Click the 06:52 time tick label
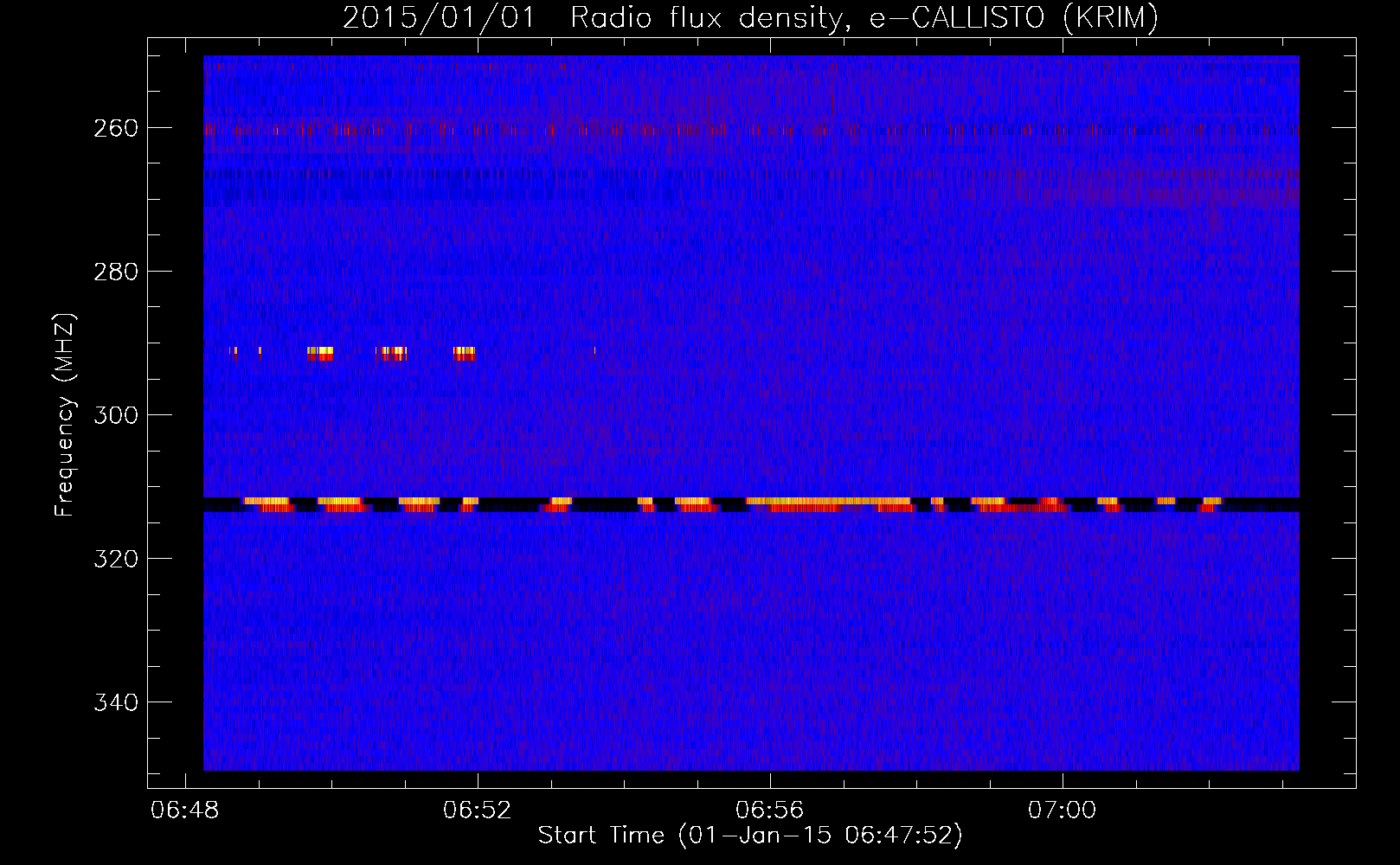 [x=478, y=811]
